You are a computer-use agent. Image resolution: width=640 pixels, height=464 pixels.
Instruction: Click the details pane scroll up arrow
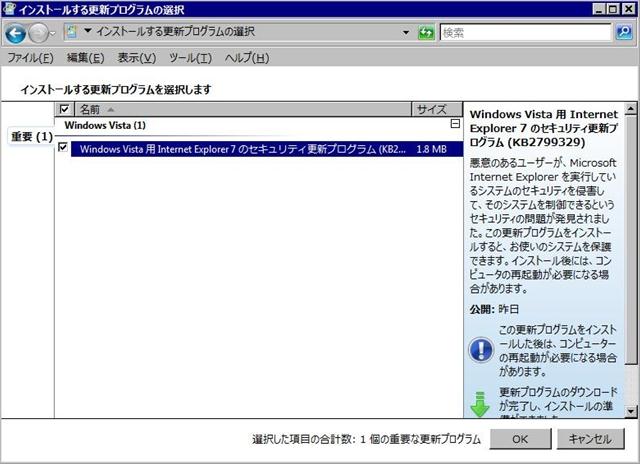pyautogui.click(x=631, y=109)
